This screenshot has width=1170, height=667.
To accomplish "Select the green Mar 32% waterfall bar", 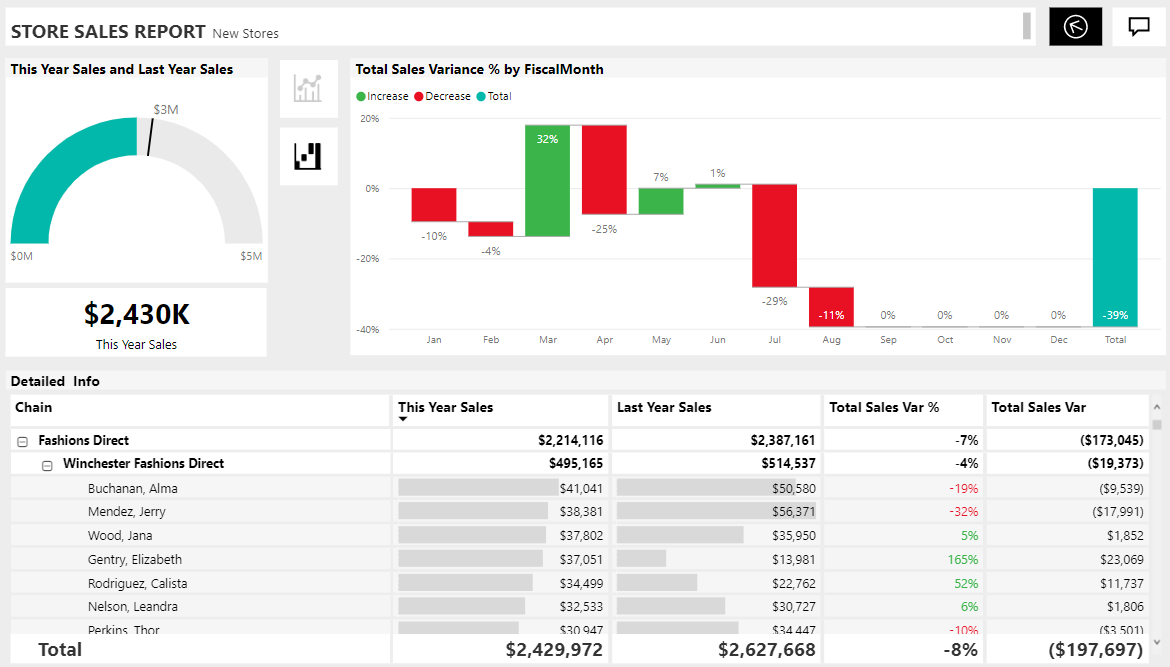I will 547,180.
